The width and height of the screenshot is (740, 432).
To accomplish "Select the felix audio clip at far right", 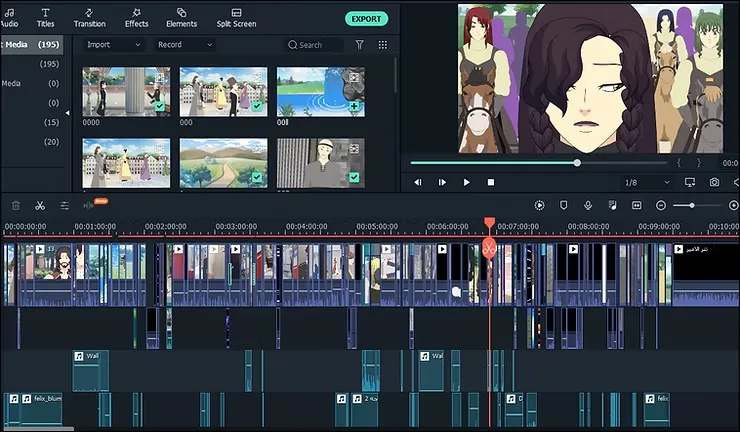I will (656, 409).
